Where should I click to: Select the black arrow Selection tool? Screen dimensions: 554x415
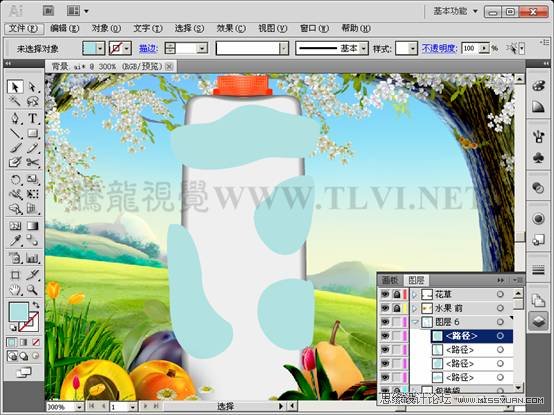click(15, 87)
